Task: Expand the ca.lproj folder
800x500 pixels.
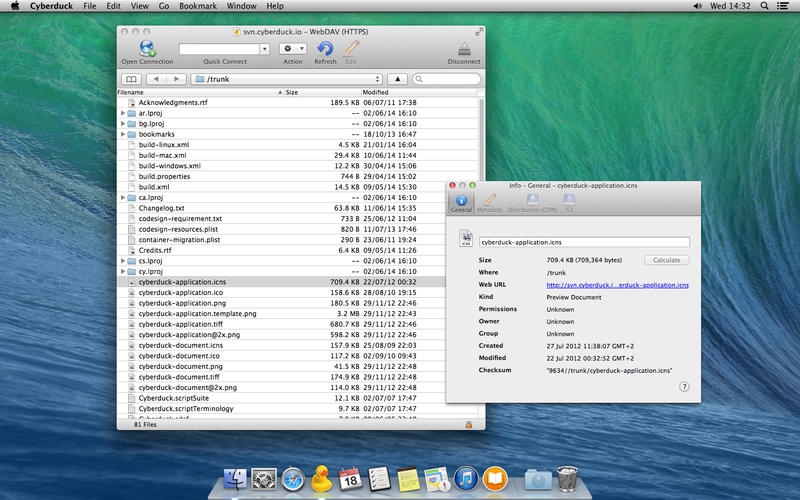Action: point(123,197)
